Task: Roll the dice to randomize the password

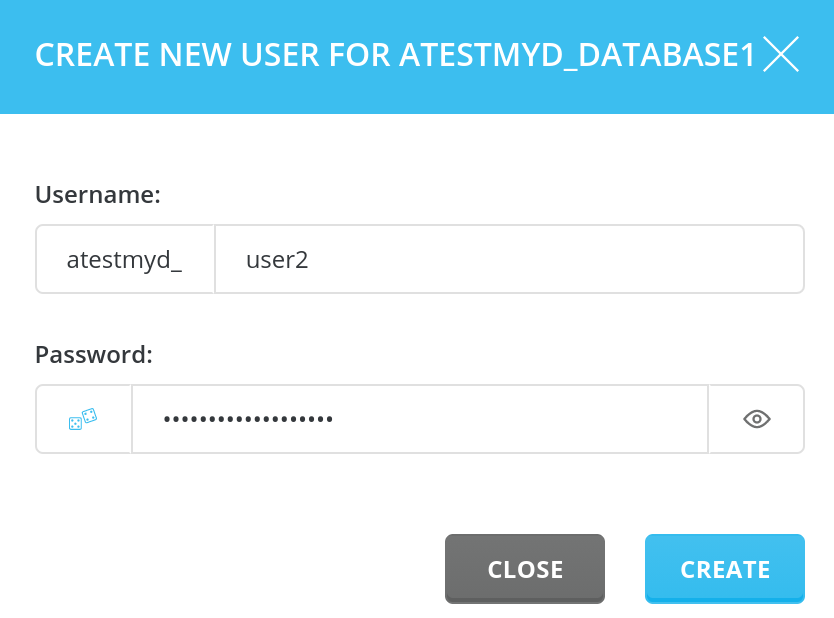Action: point(83,419)
